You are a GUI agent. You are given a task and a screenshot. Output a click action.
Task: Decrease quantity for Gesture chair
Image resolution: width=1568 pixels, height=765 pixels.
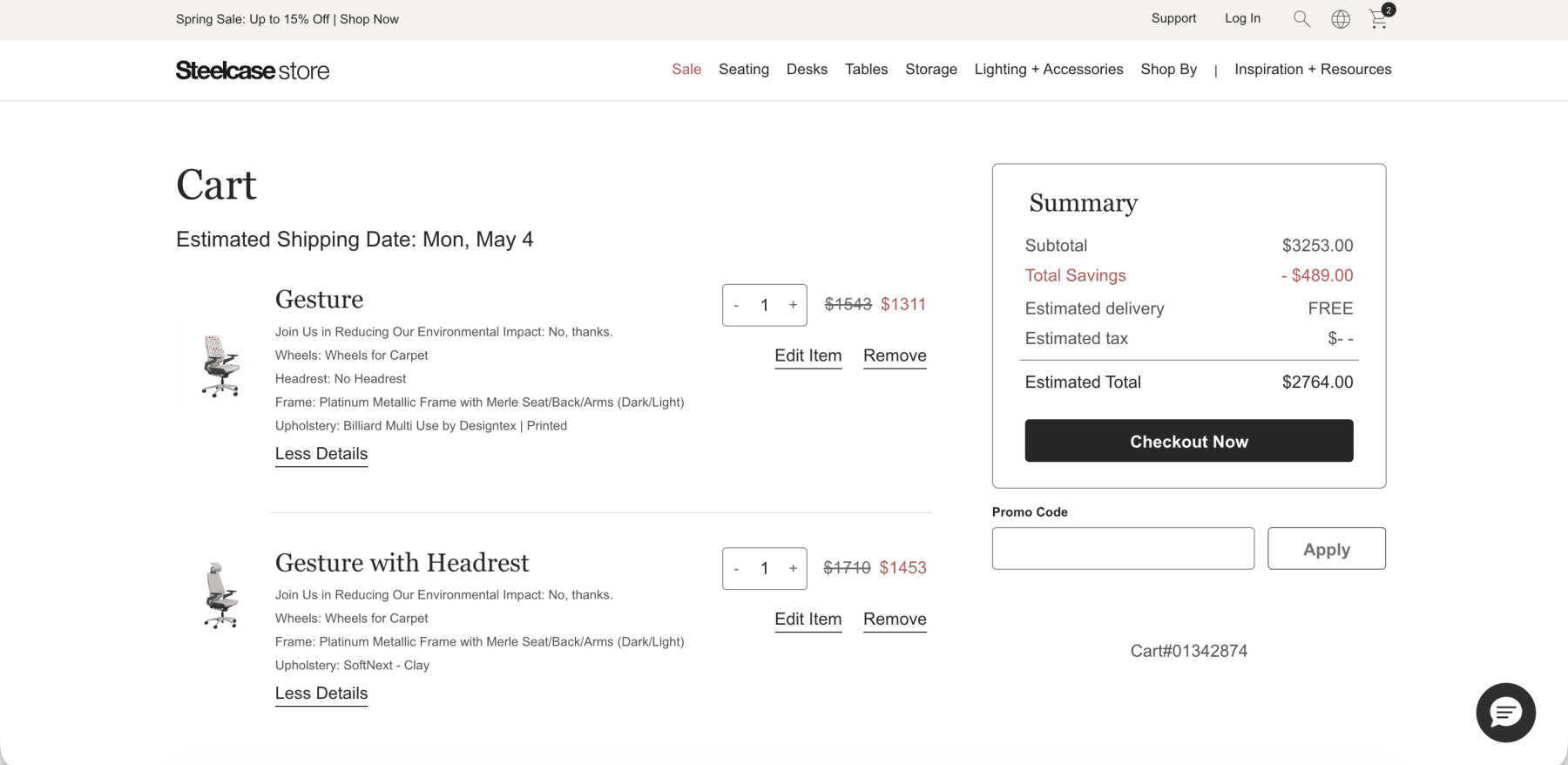[737, 306]
